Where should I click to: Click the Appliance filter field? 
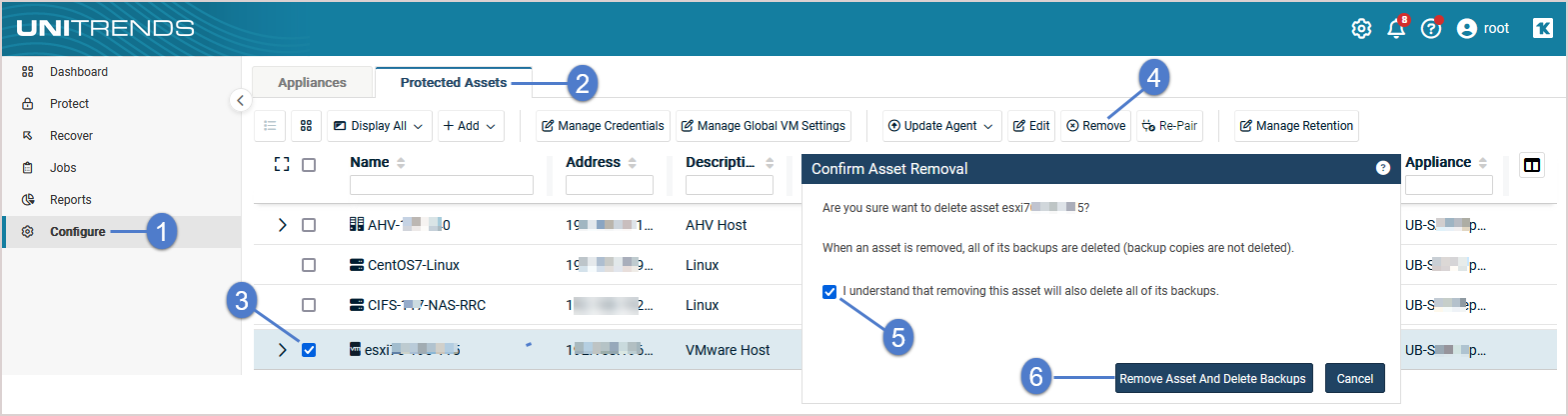click(1449, 185)
